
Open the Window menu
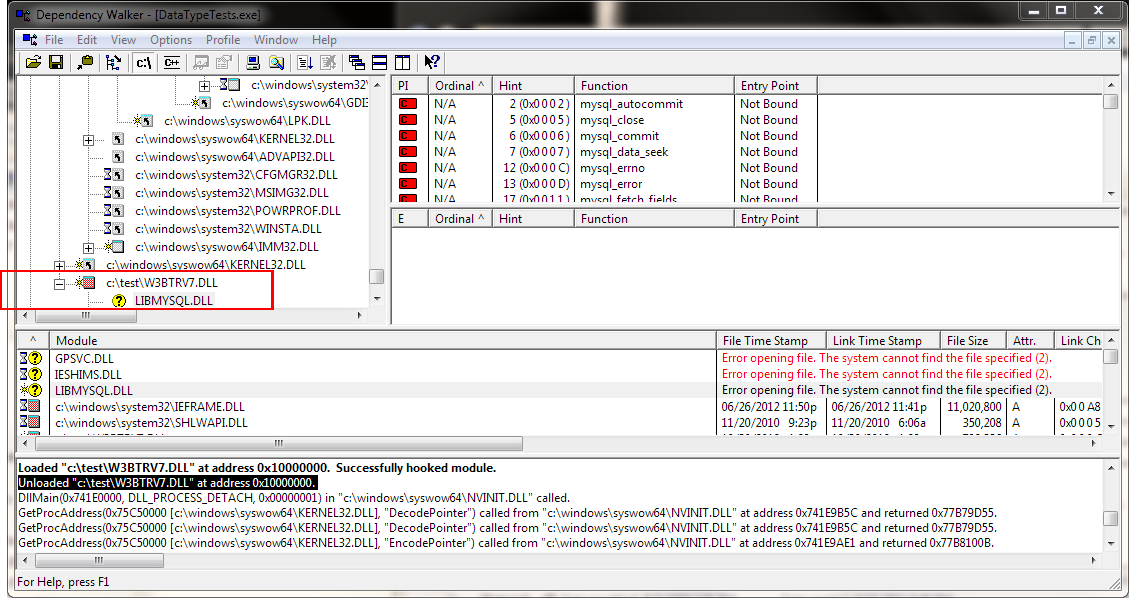point(276,40)
